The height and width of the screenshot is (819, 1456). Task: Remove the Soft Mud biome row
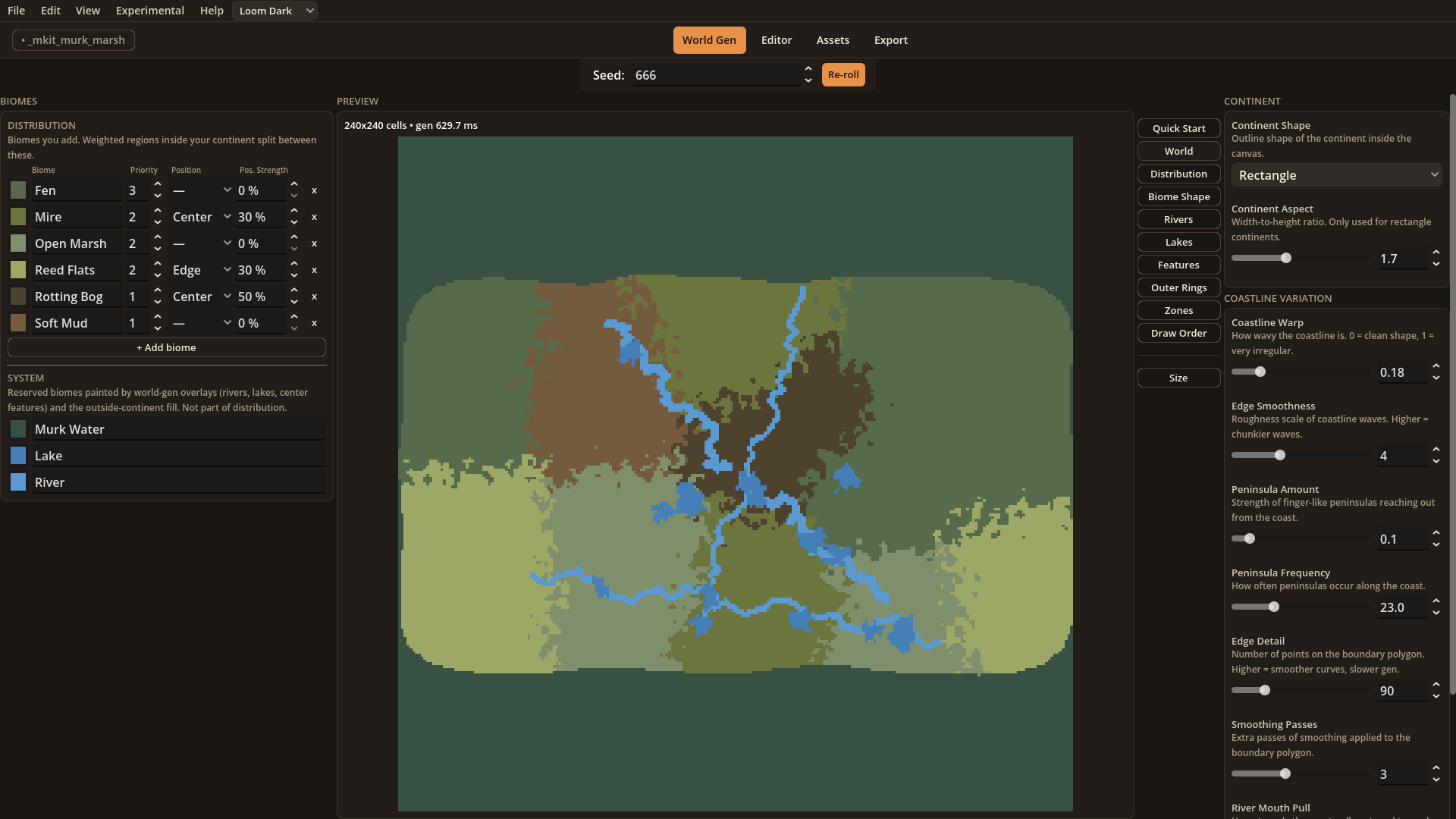314,323
